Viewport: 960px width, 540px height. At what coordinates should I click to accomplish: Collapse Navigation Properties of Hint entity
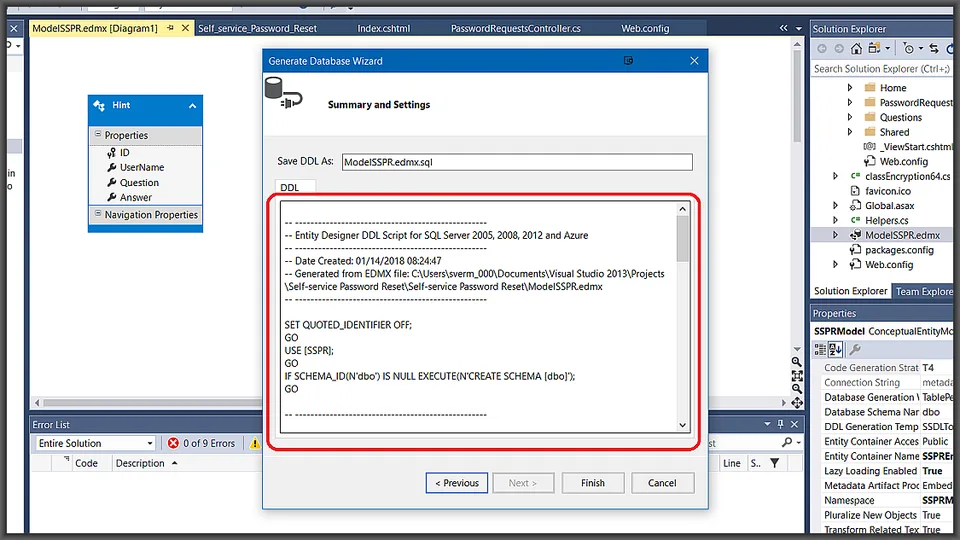pyautogui.click(x=98, y=214)
